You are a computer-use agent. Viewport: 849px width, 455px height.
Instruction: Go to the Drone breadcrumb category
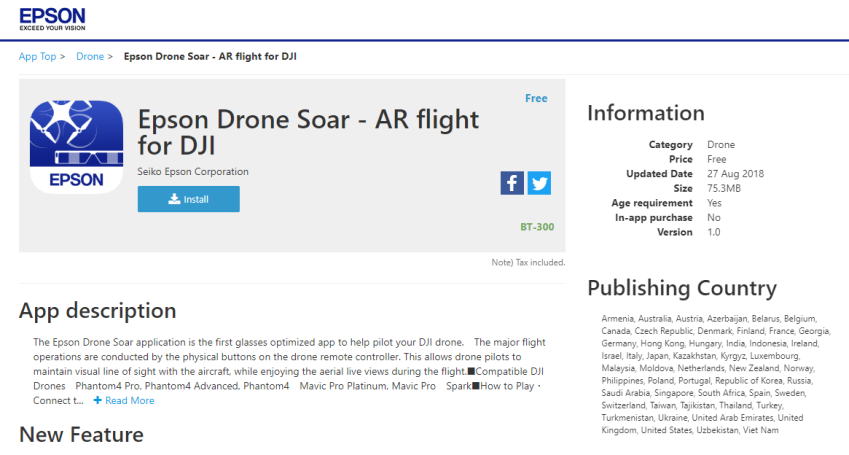pyautogui.click(x=90, y=56)
